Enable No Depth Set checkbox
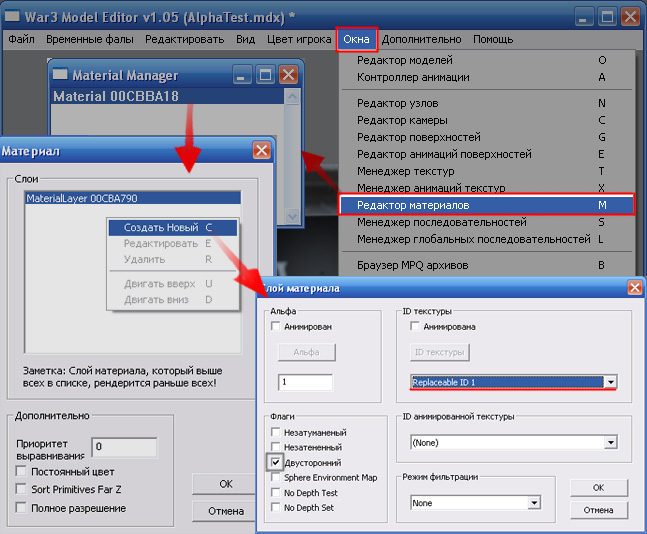 [x=275, y=507]
